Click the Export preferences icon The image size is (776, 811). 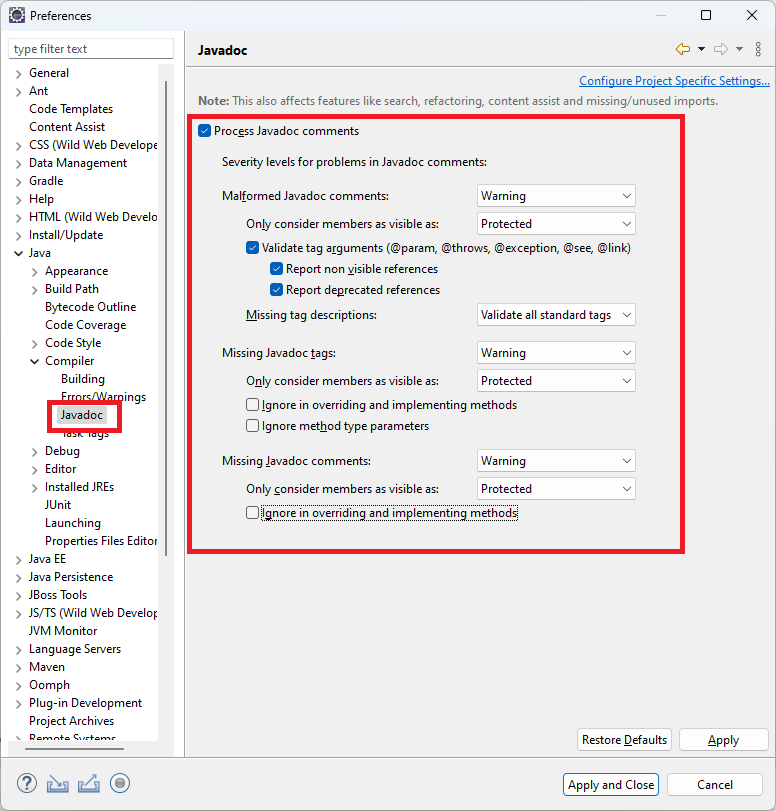point(88,783)
